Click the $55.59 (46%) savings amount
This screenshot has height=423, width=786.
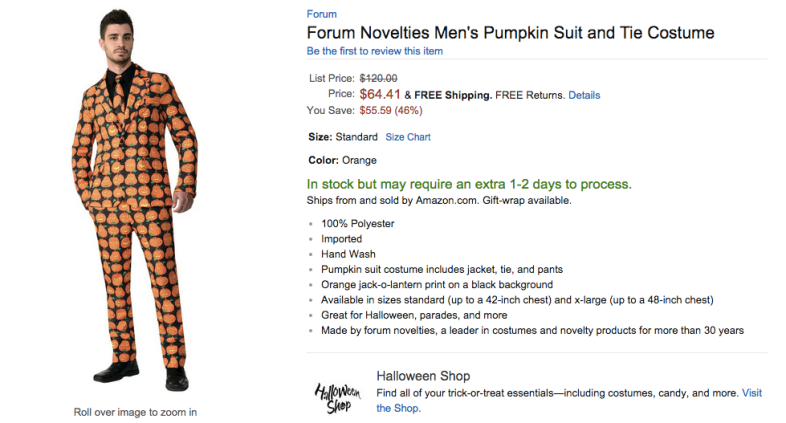pyautogui.click(x=391, y=110)
